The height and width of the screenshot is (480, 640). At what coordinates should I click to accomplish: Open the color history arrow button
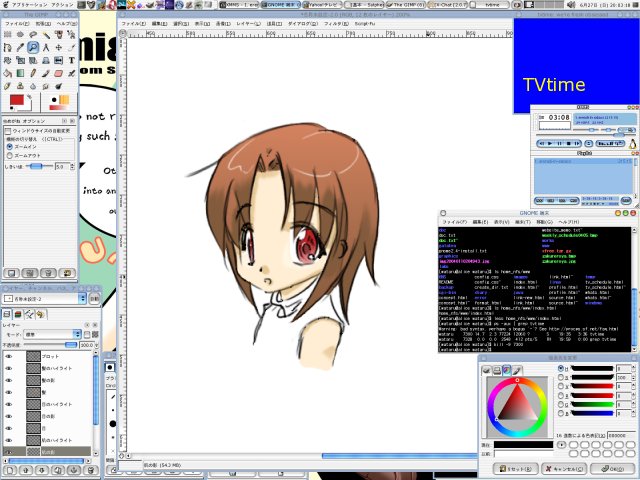562,444
